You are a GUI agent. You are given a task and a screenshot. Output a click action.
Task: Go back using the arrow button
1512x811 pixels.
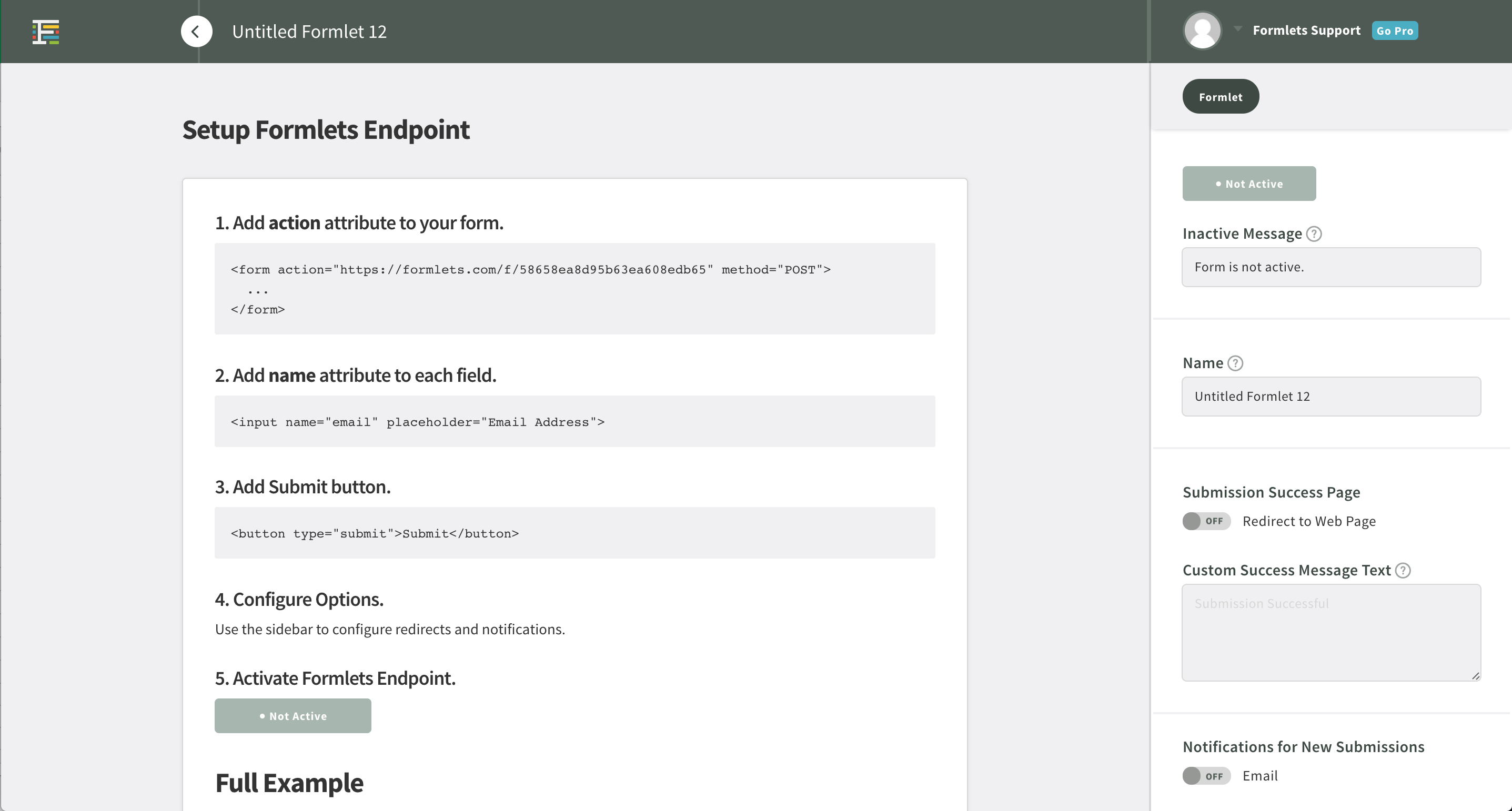(x=196, y=31)
